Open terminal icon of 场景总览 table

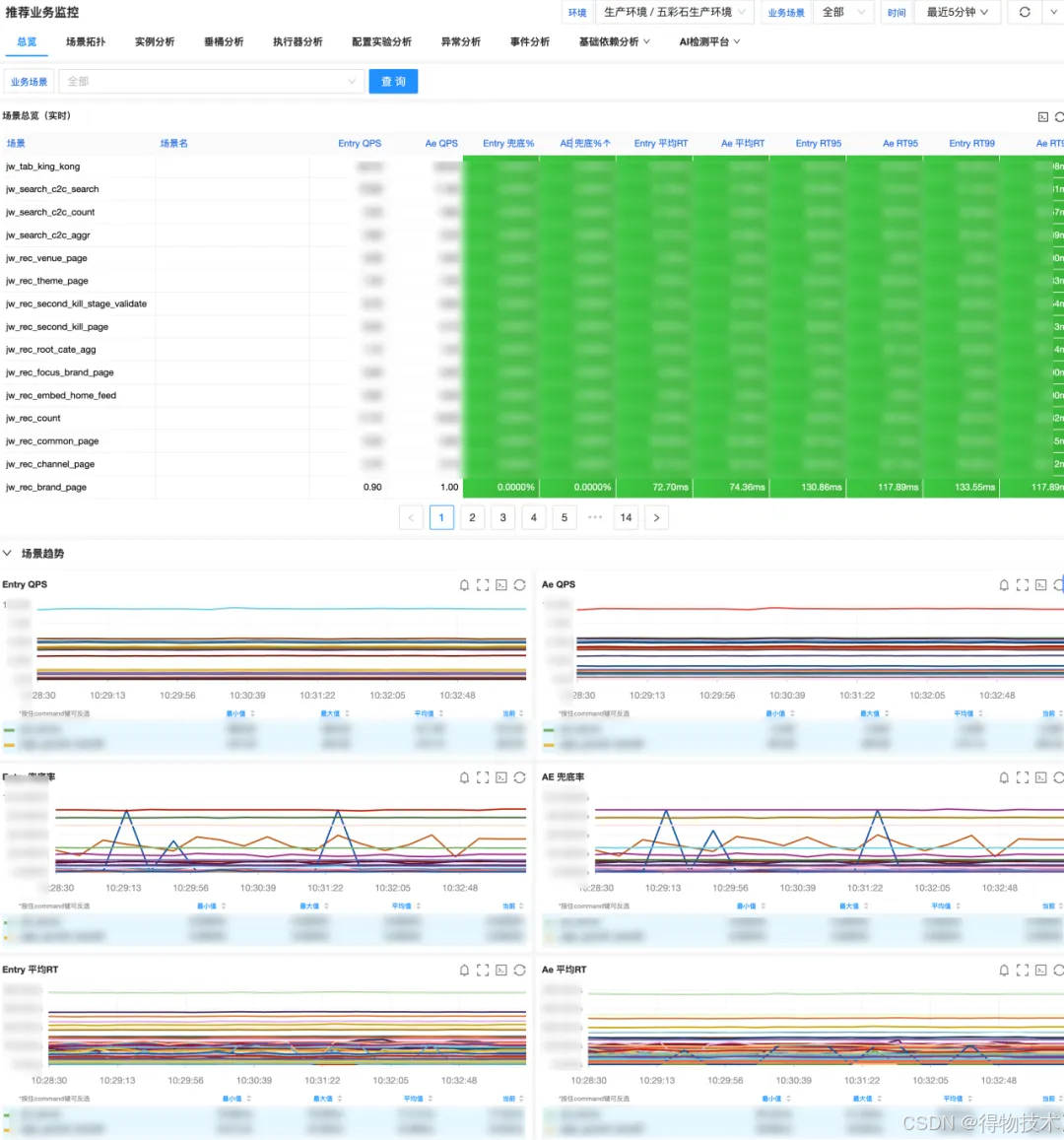point(1043,117)
